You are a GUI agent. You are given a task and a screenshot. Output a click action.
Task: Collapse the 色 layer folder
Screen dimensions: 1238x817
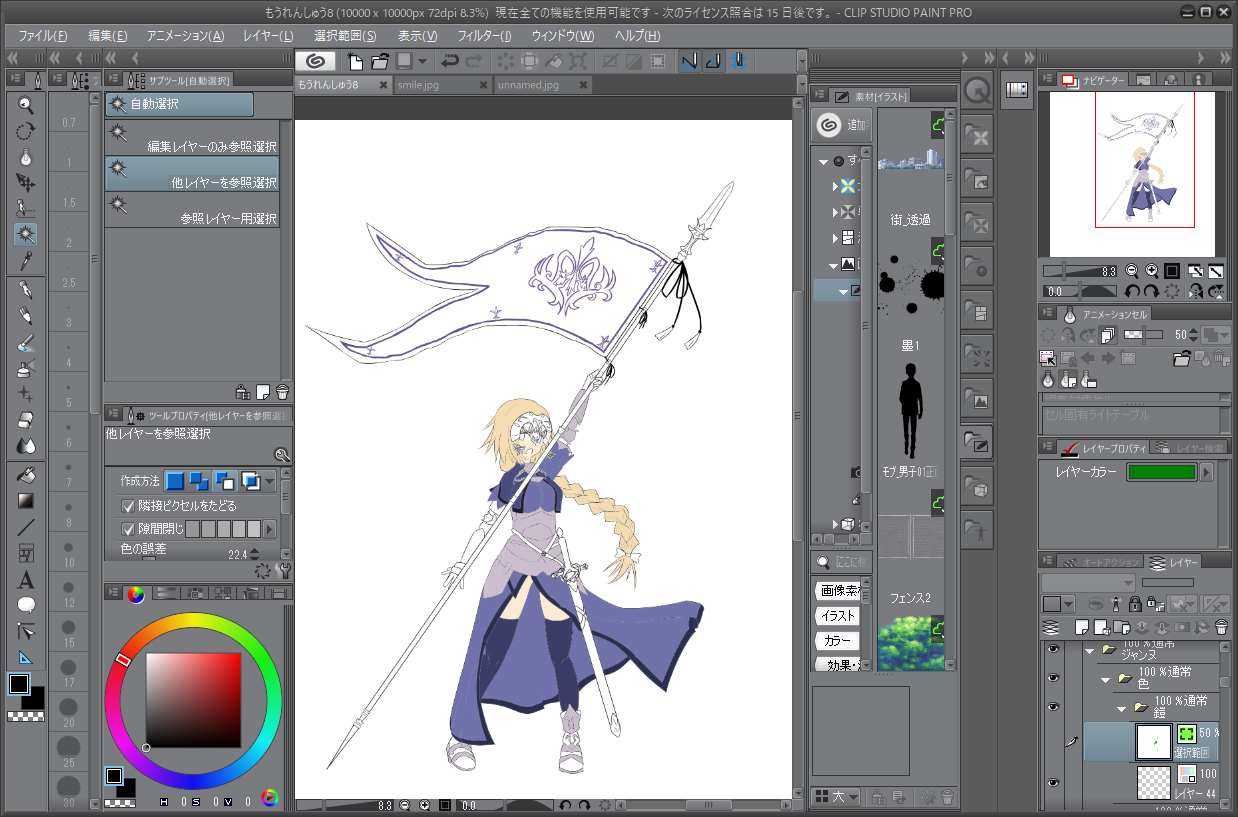click(x=1106, y=678)
